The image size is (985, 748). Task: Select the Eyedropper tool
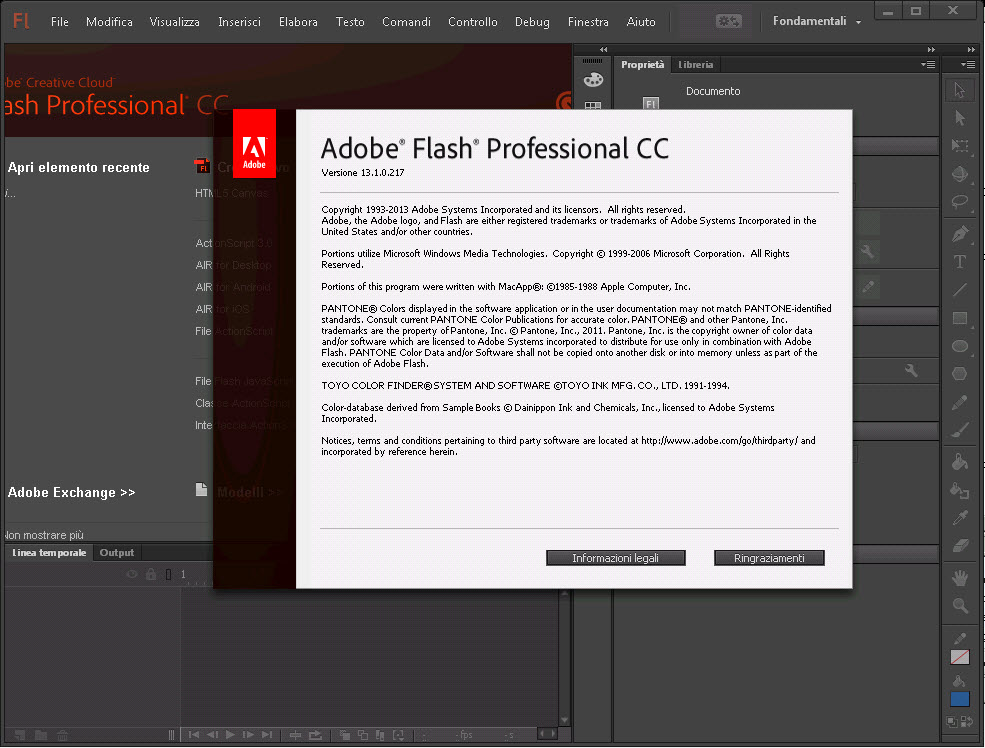[x=959, y=518]
